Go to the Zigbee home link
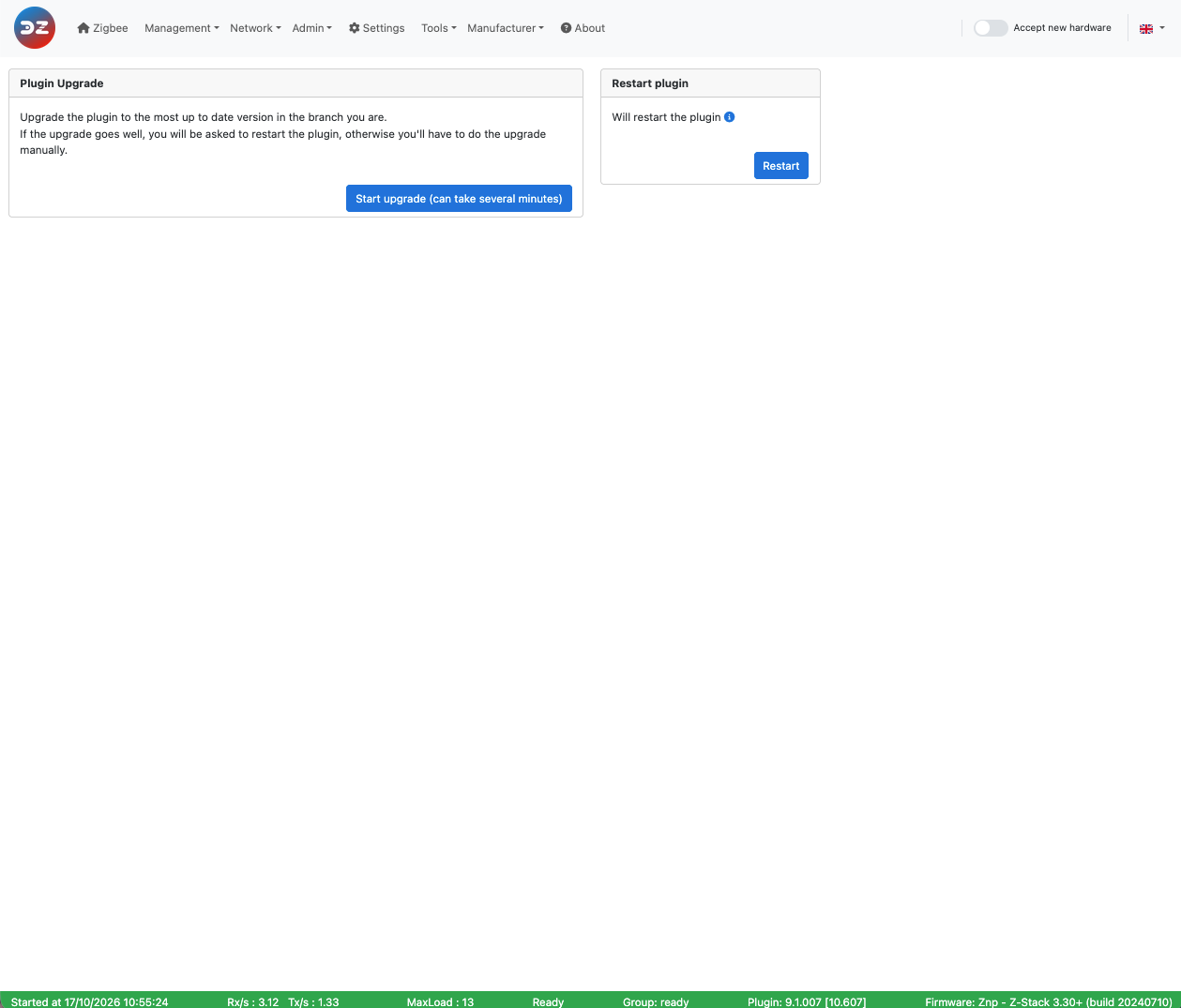Image resolution: width=1181 pixels, height=1008 pixels. [102, 28]
